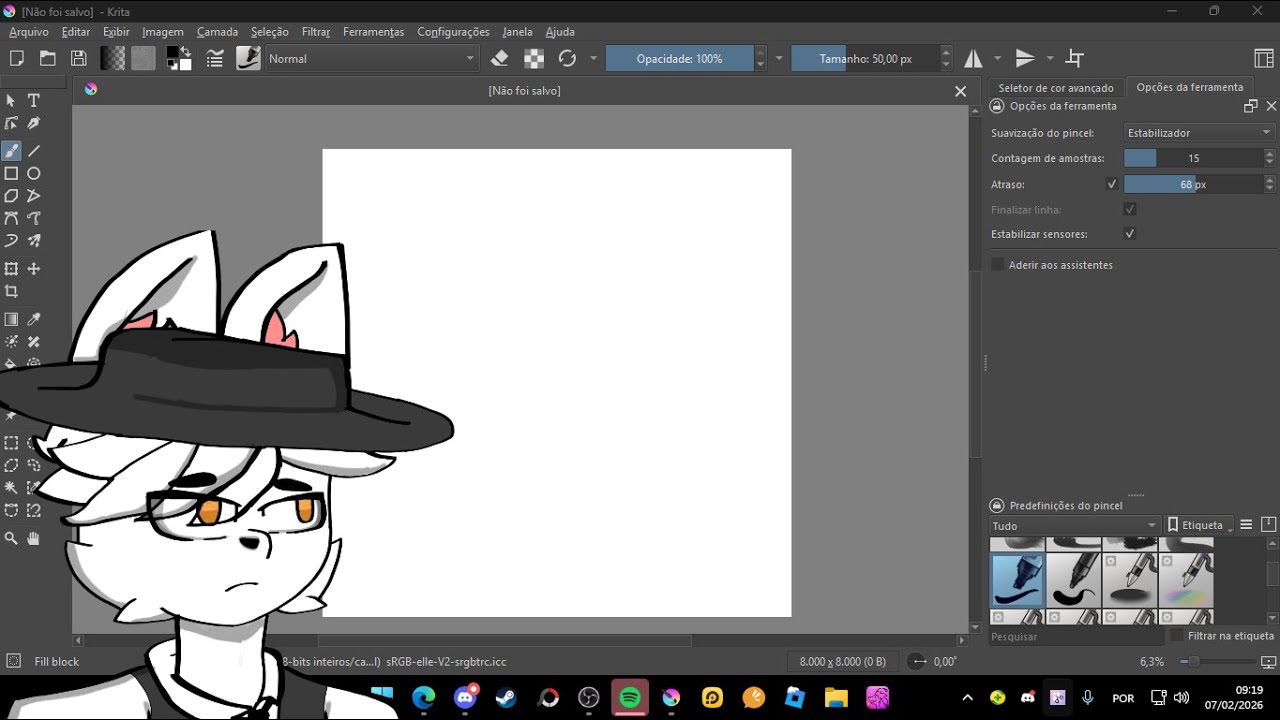Open the brush settings editor
1280x720 pixels.
pyautogui.click(x=214, y=59)
